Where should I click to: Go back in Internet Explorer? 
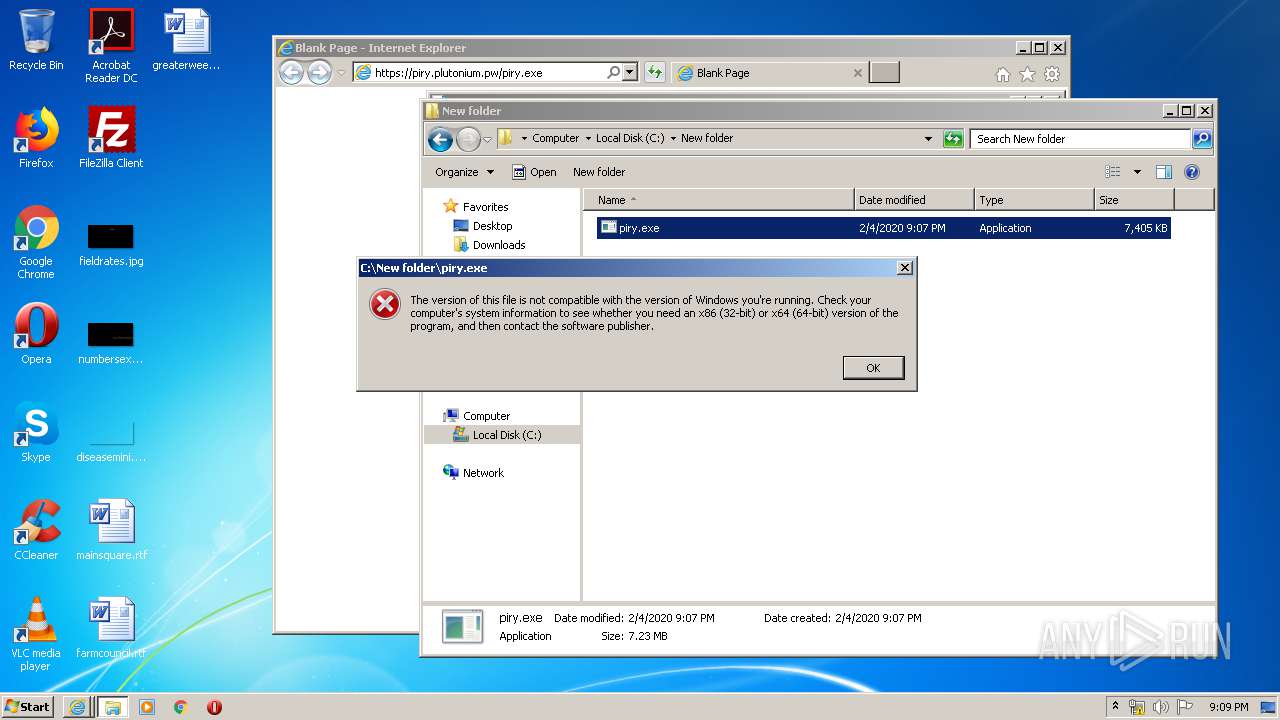[291, 72]
